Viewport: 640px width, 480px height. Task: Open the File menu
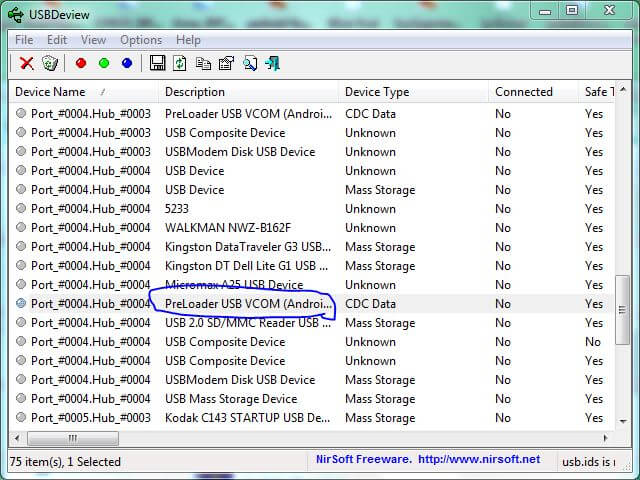[24, 40]
